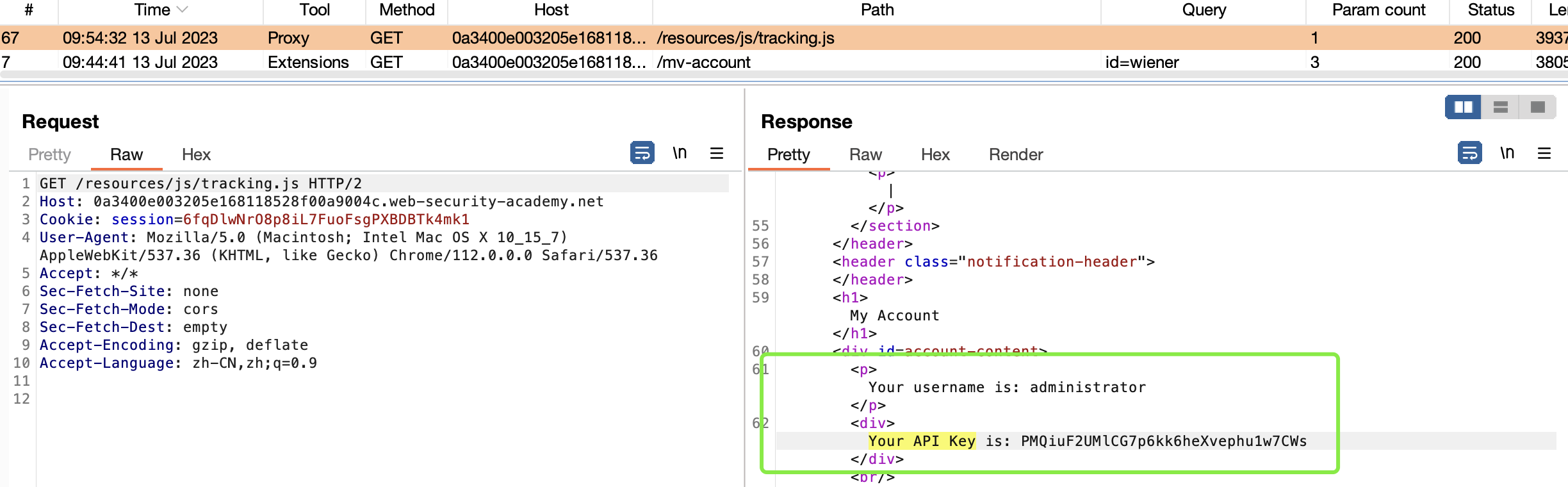Click 'Your username is: administrator' in the response

point(1007,387)
